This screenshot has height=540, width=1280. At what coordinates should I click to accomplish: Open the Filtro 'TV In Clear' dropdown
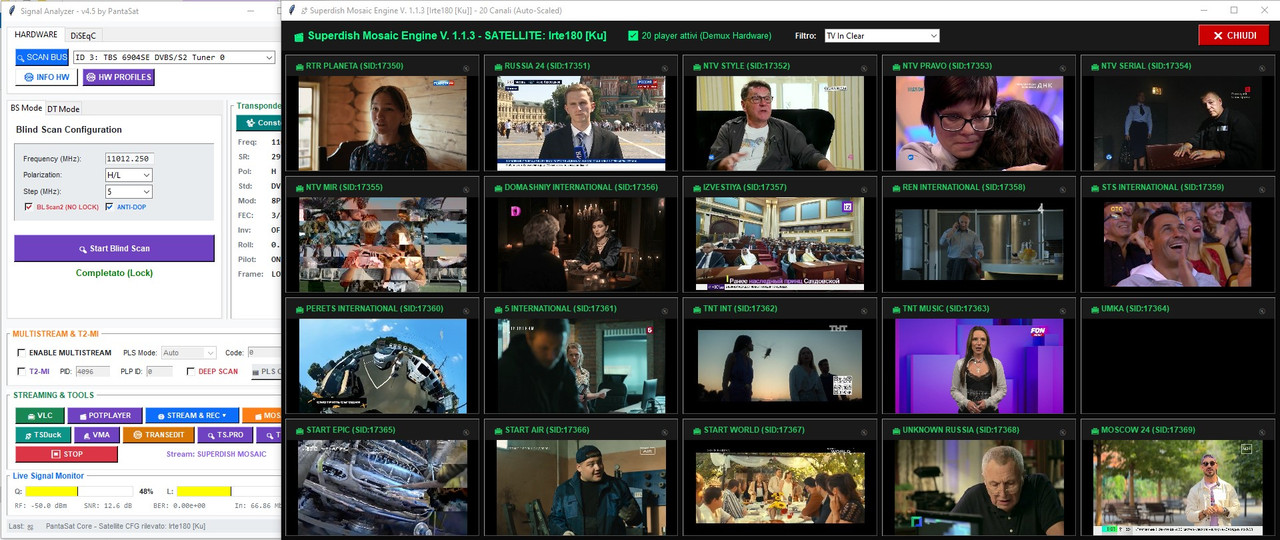882,36
